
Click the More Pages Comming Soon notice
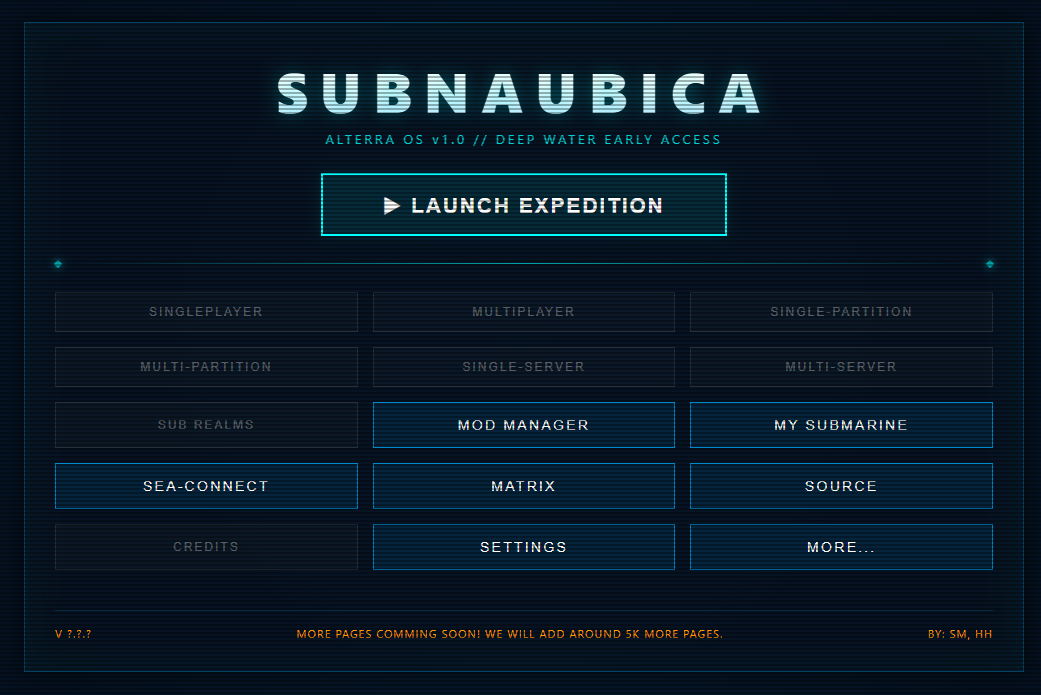(x=510, y=634)
